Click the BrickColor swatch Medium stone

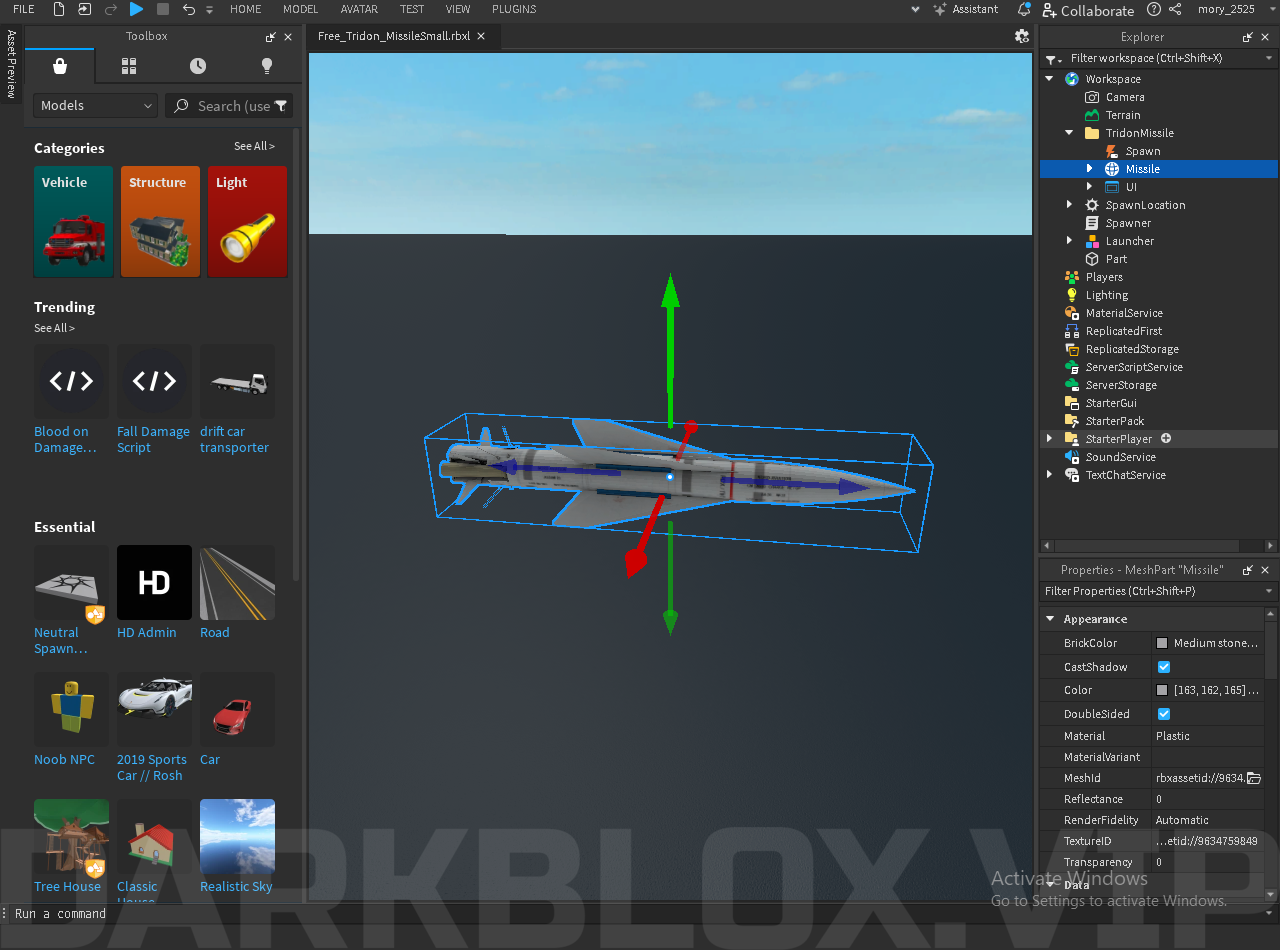pos(1162,643)
